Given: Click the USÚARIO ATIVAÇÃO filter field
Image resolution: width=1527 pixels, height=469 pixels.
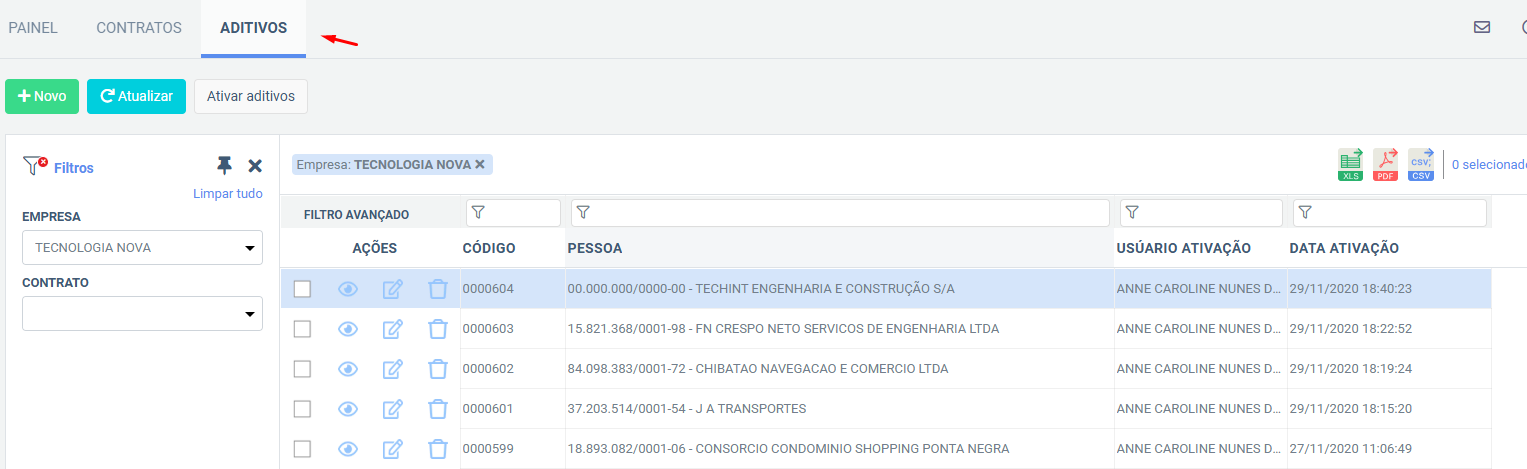Looking at the screenshot, I should click(x=1201, y=213).
